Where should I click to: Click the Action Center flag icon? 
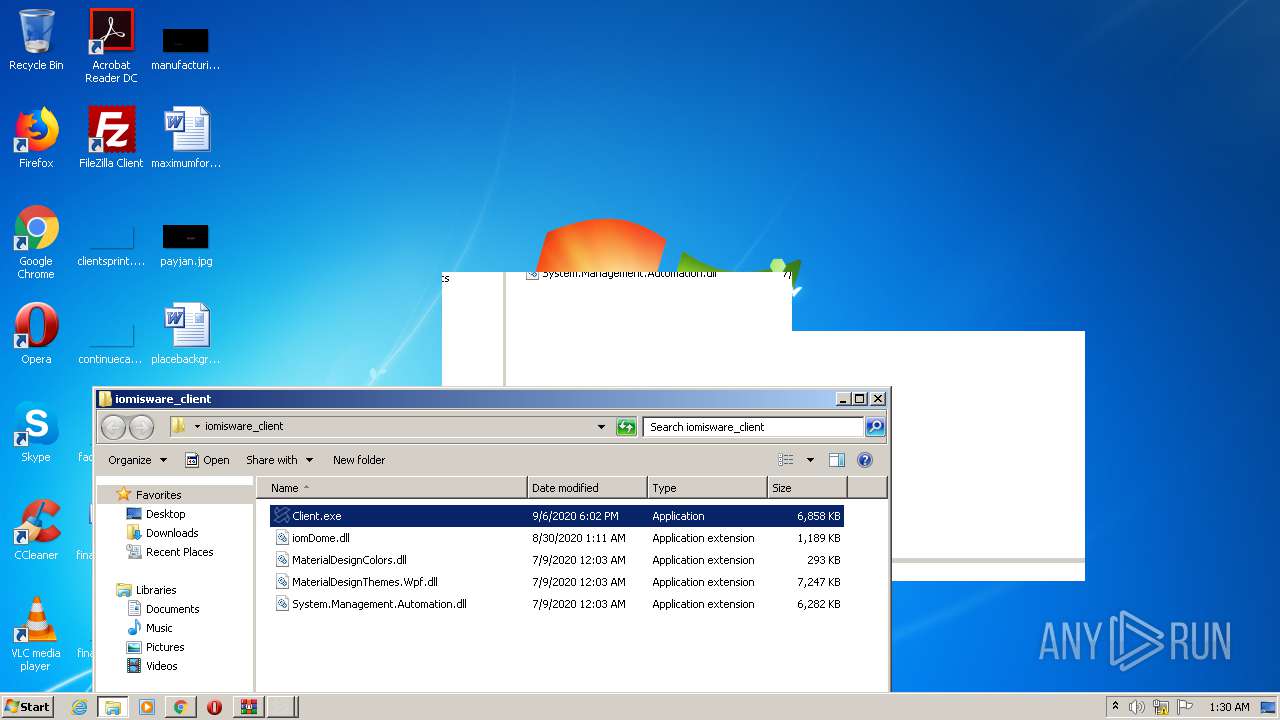[1184, 707]
